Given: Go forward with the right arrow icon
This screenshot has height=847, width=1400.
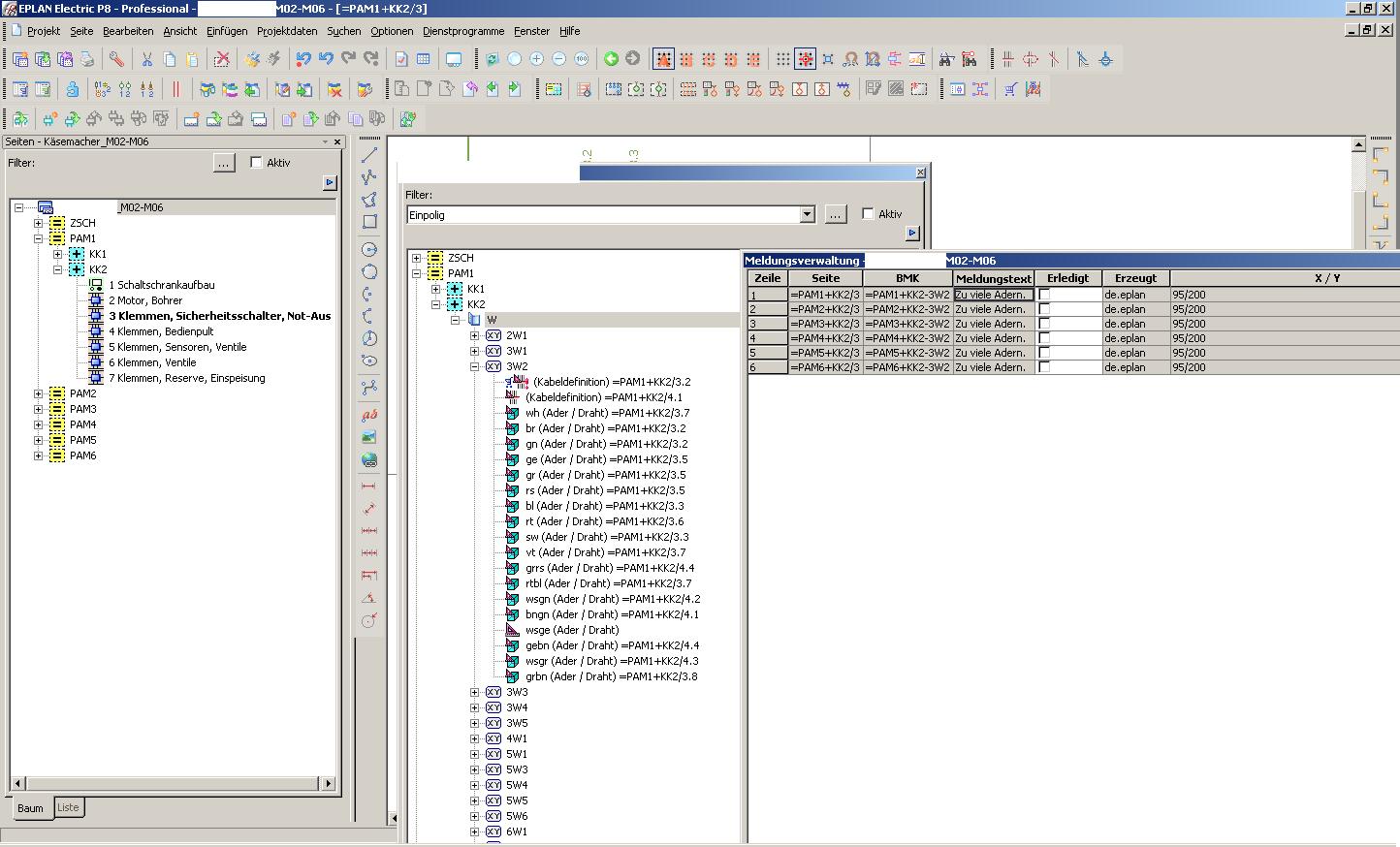Looking at the screenshot, I should point(633,59).
